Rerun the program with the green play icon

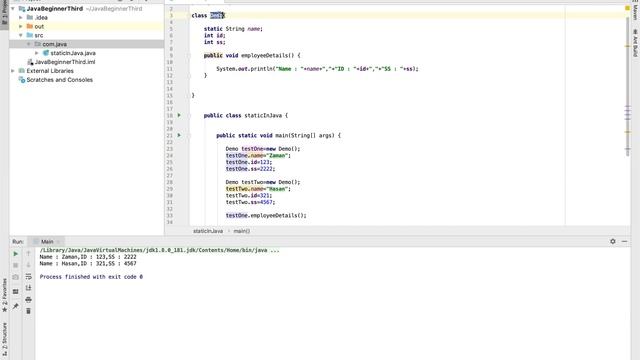(x=16, y=254)
